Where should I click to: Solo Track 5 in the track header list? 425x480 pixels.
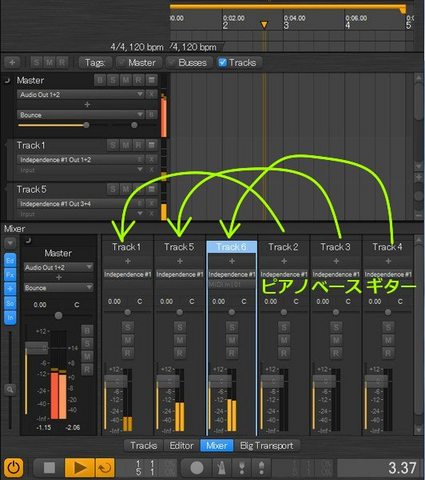click(x=113, y=189)
